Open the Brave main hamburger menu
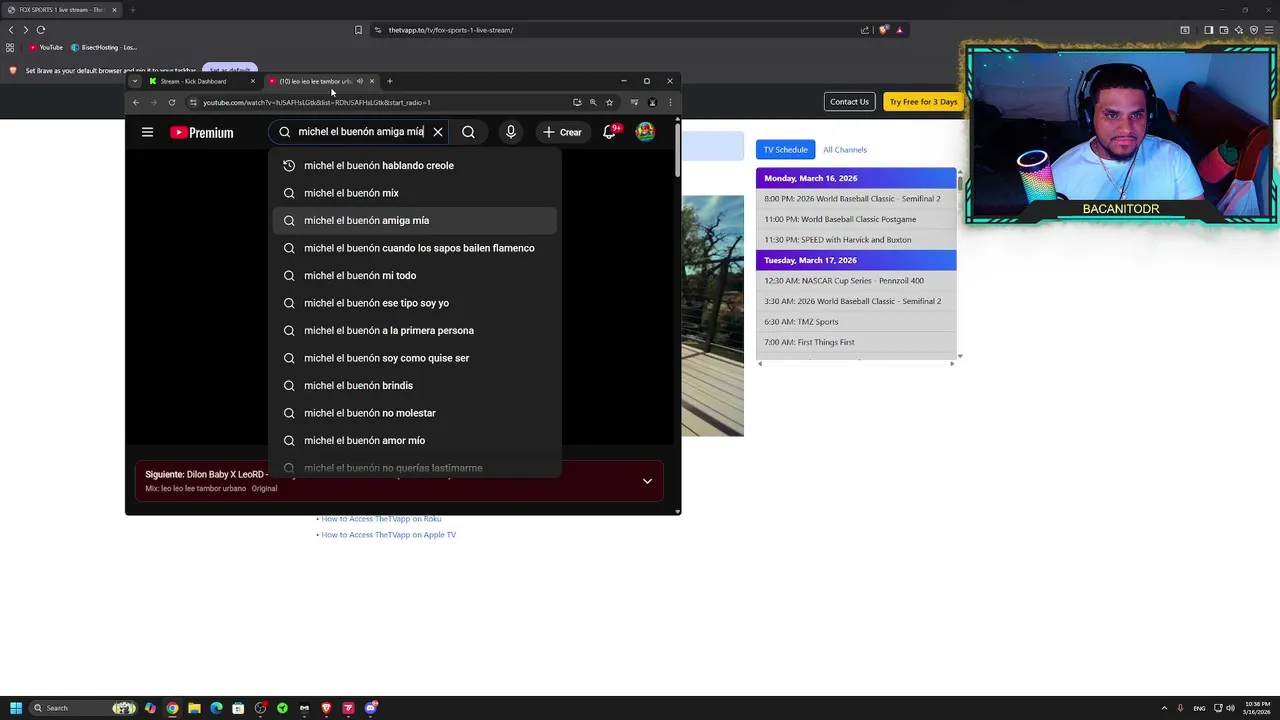1280x720 pixels. click(1270, 30)
